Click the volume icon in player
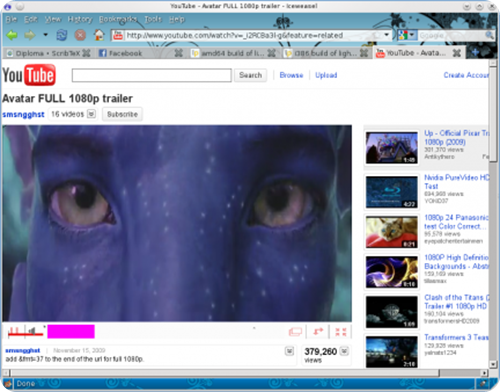The width and height of the screenshot is (500, 392). coord(32,331)
